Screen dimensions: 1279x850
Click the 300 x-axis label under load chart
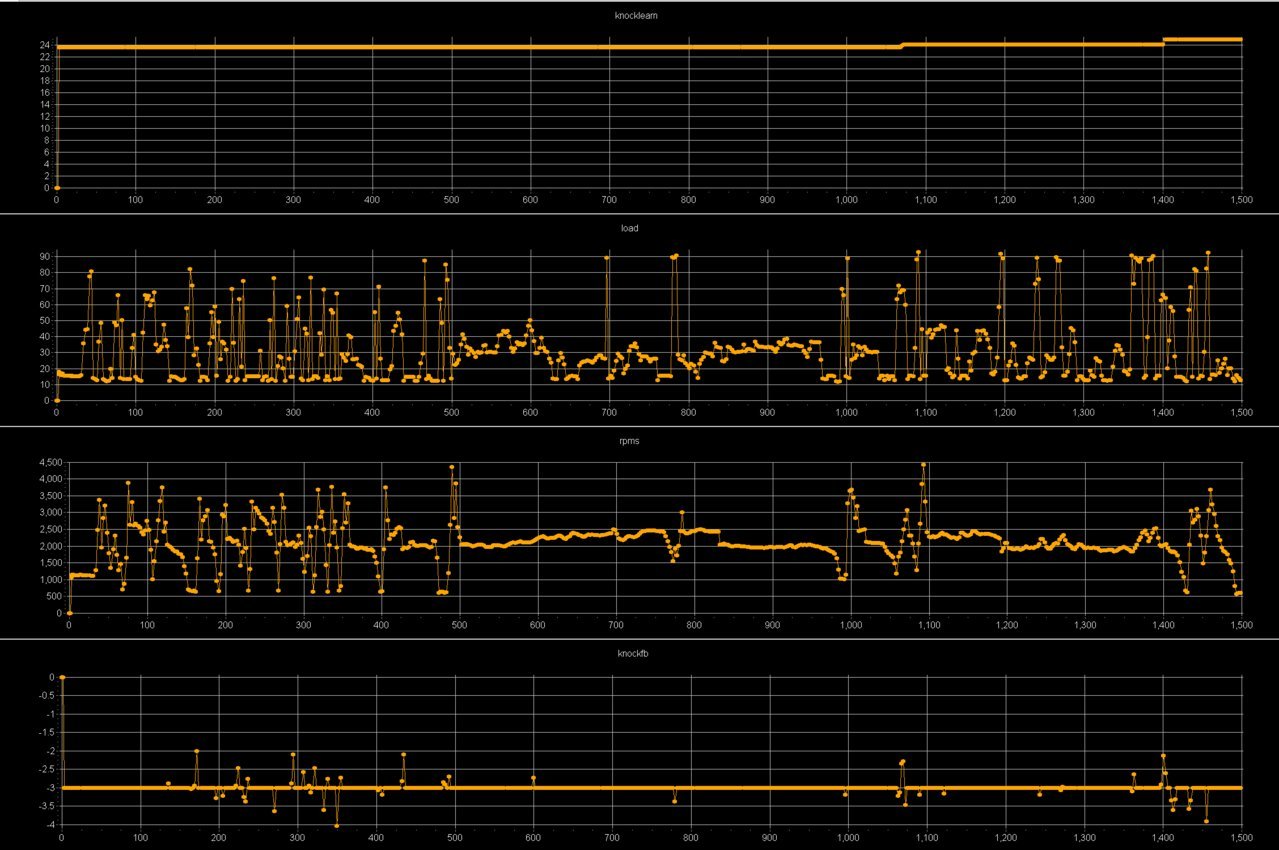[293, 412]
